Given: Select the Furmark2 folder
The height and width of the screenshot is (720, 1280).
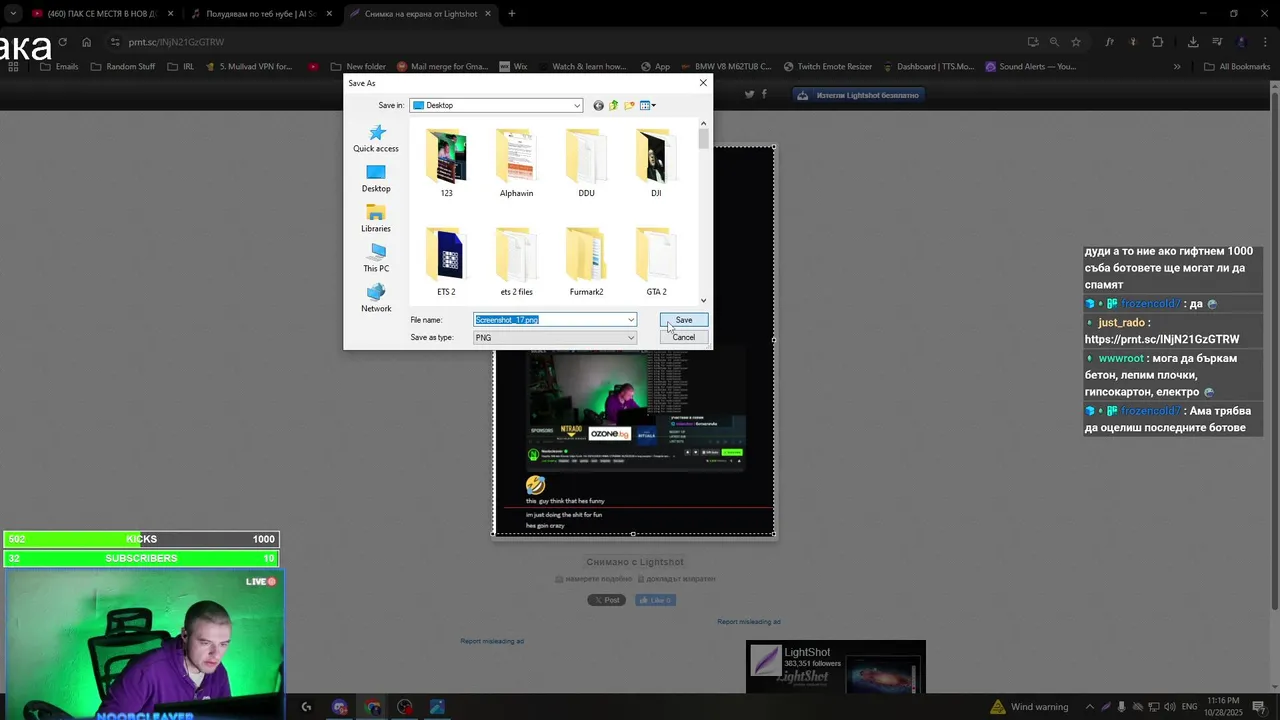Looking at the screenshot, I should coord(586,262).
